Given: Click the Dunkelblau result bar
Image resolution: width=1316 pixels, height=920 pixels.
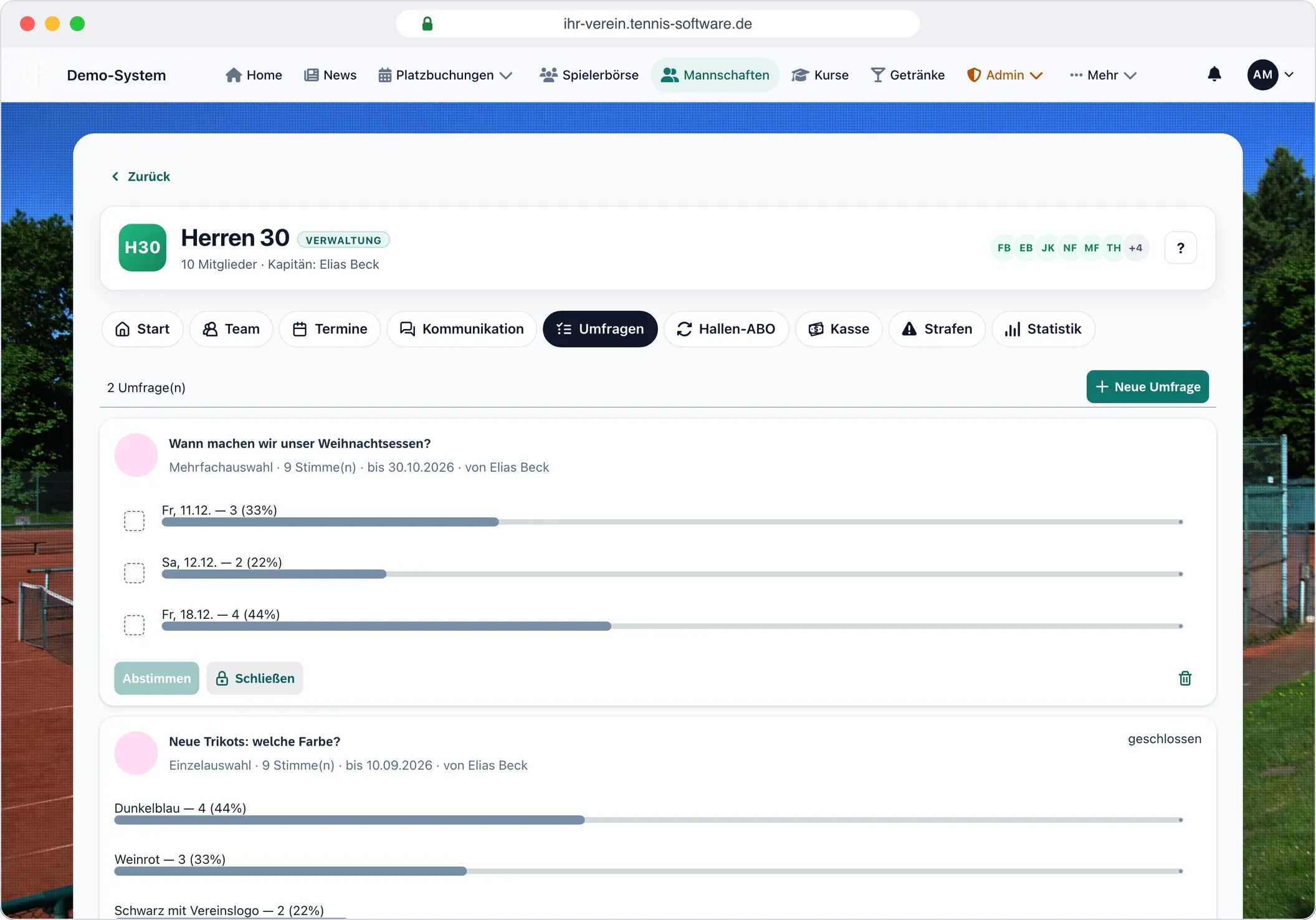Looking at the screenshot, I should tap(649, 820).
